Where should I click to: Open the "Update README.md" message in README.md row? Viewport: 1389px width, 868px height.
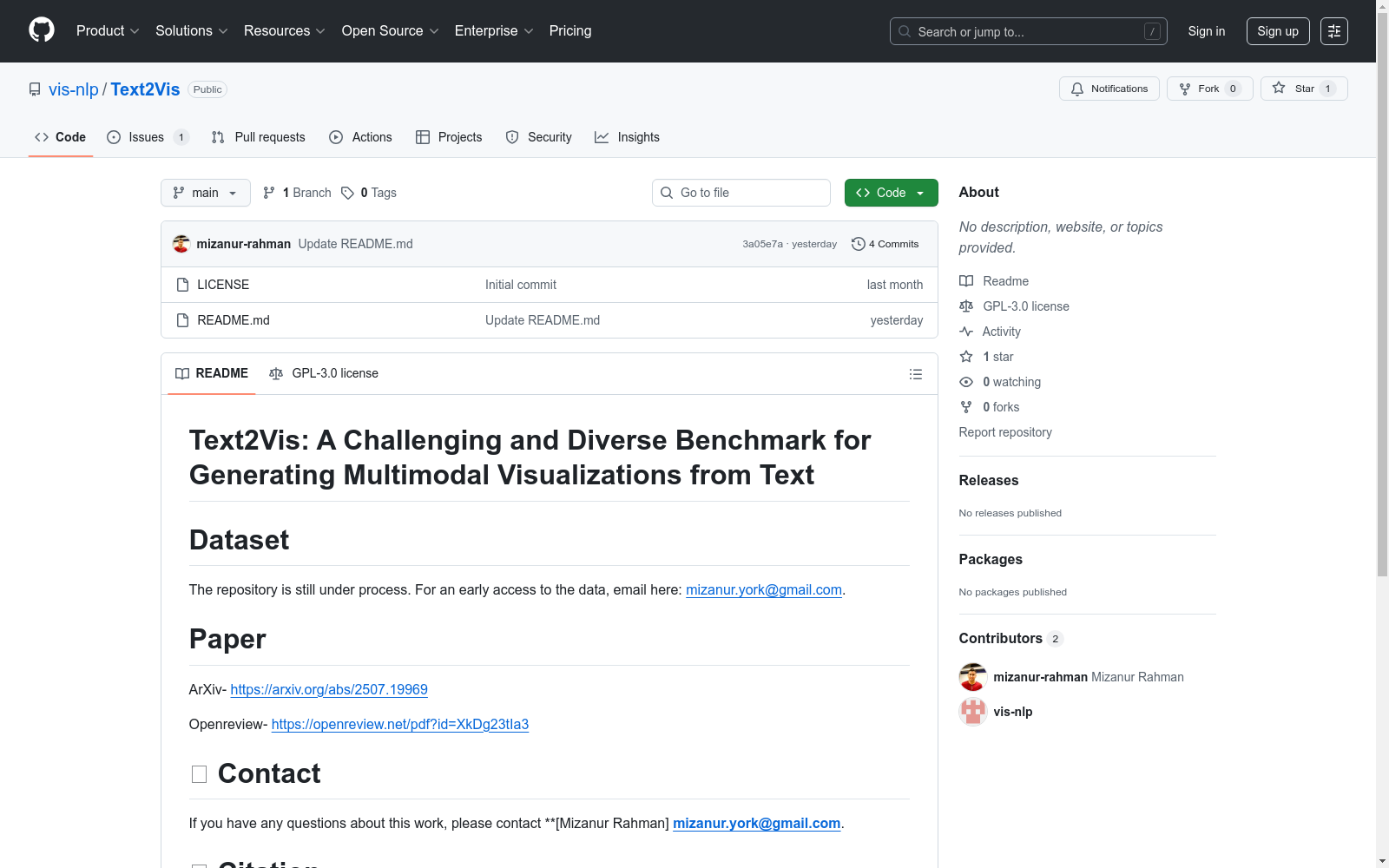(543, 320)
